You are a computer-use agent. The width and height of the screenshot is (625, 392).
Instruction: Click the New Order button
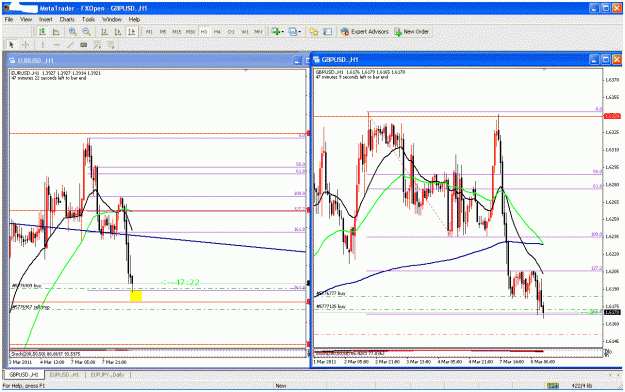(x=411, y=32)
